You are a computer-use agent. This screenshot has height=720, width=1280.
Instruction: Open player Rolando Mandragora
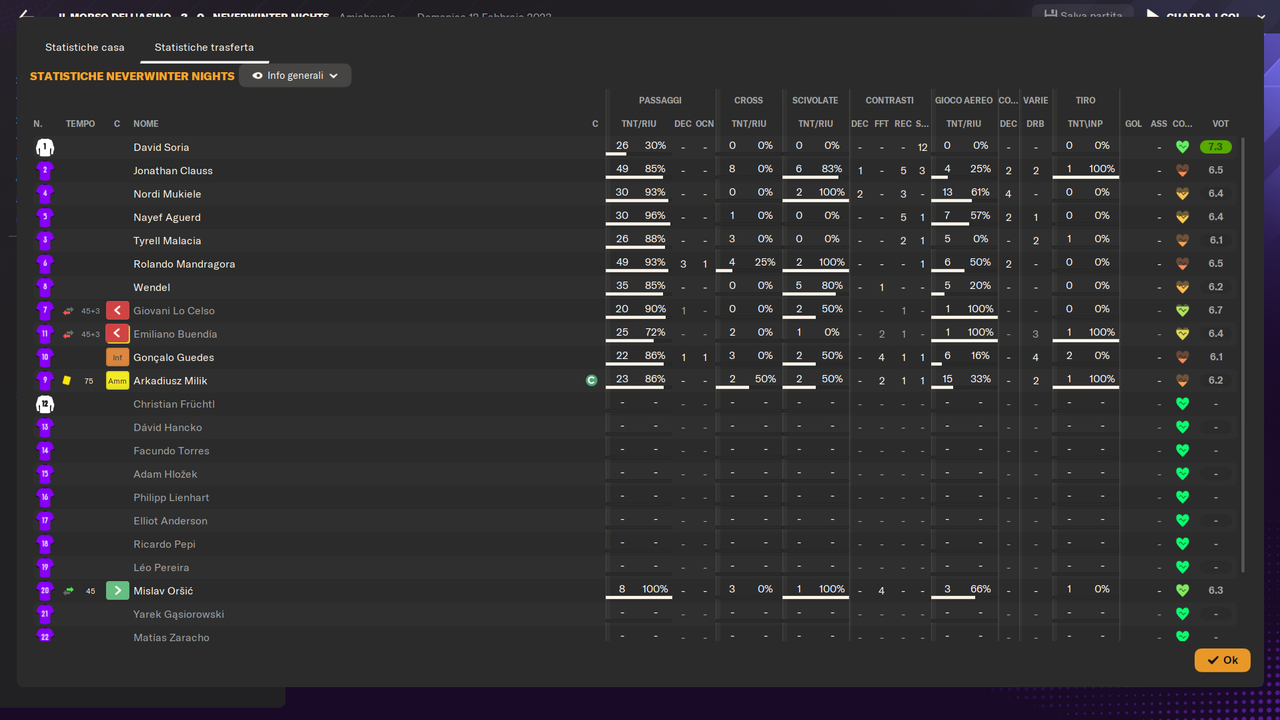183,264
